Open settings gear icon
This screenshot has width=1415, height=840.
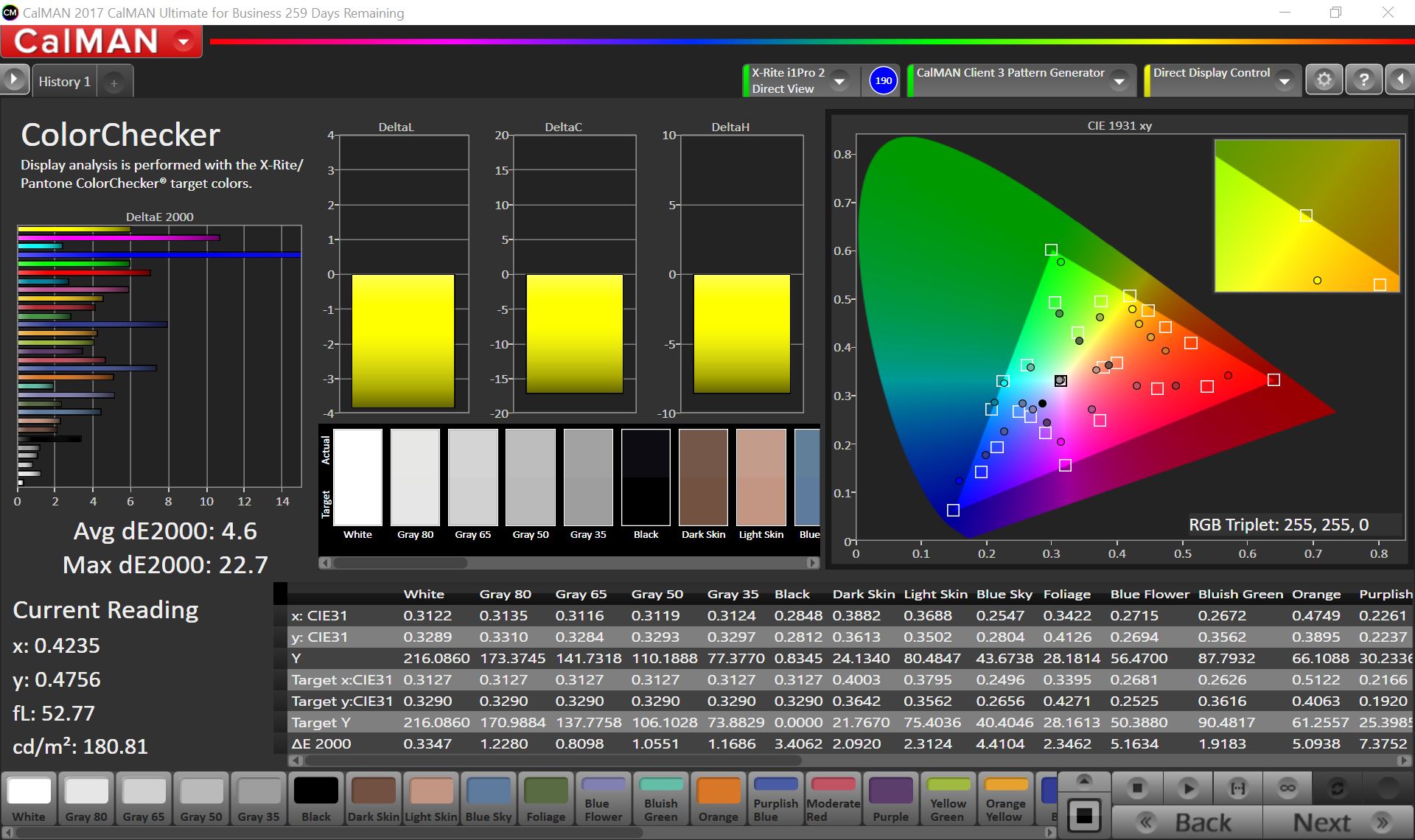(1324, 80)
